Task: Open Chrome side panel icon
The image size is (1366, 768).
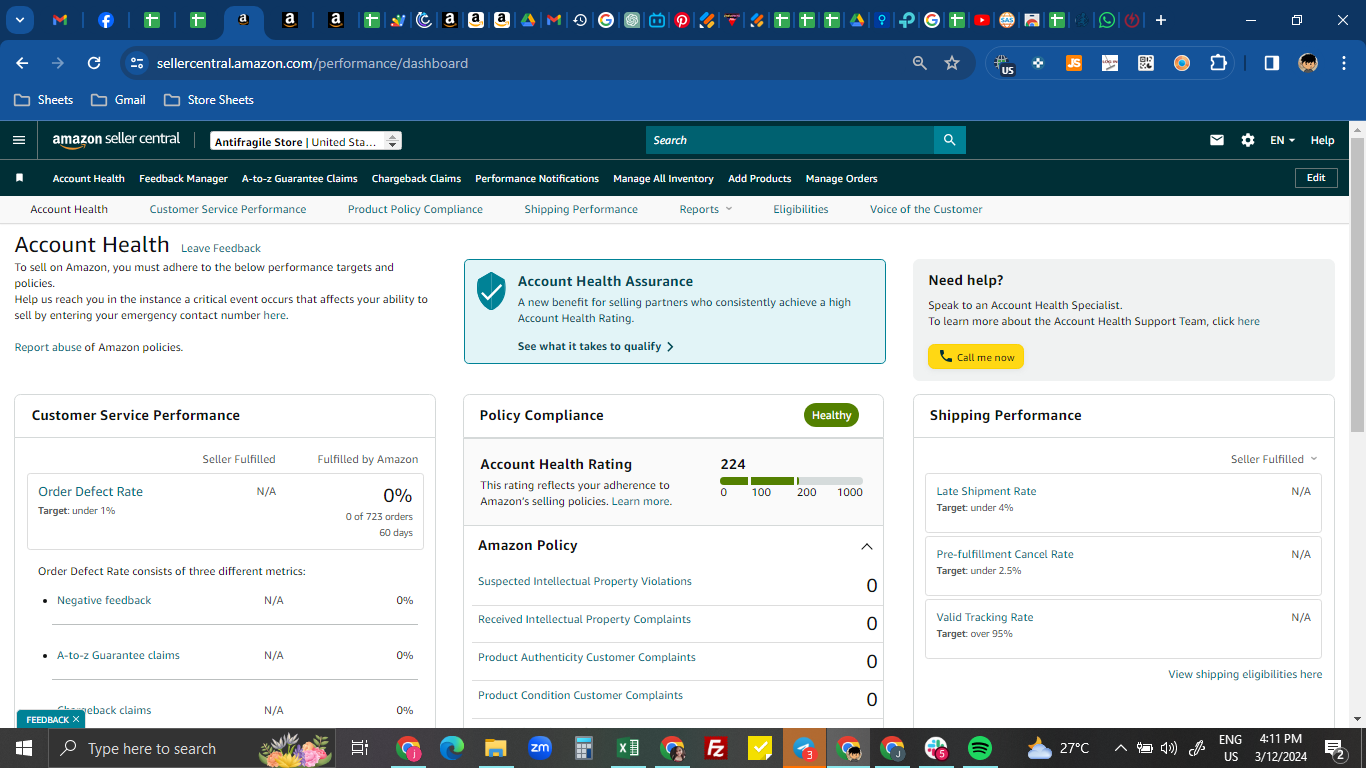Action: (1272, 63)
